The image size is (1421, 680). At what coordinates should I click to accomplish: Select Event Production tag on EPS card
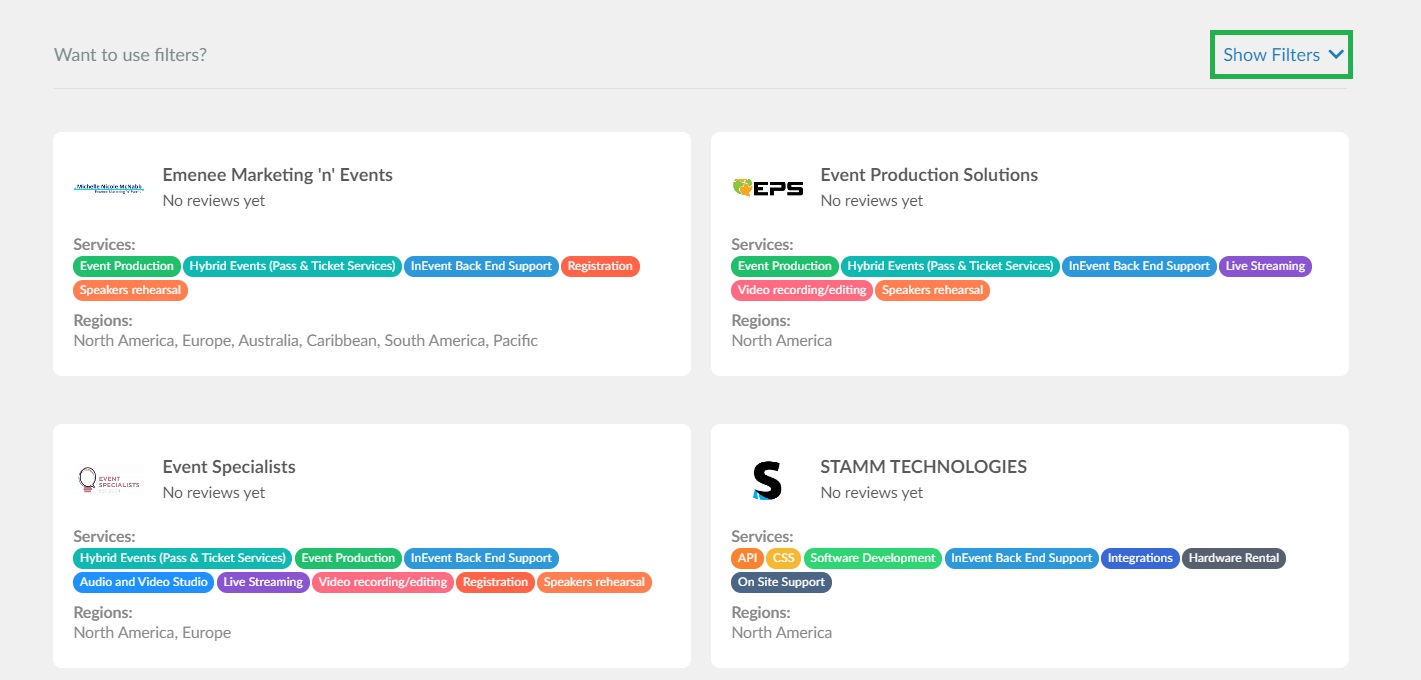(x=785, y=266)
